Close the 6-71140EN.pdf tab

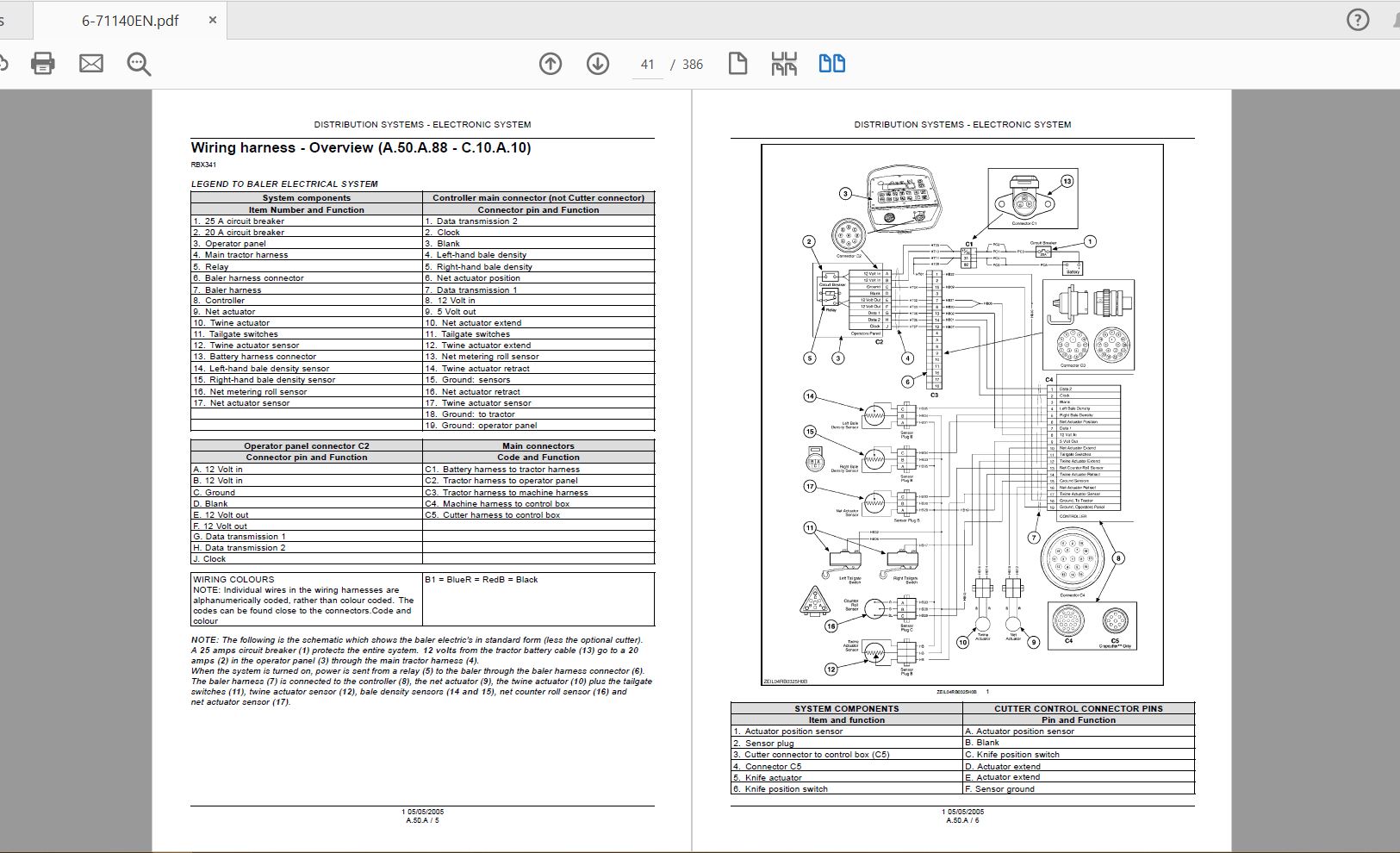coord(212,19)
